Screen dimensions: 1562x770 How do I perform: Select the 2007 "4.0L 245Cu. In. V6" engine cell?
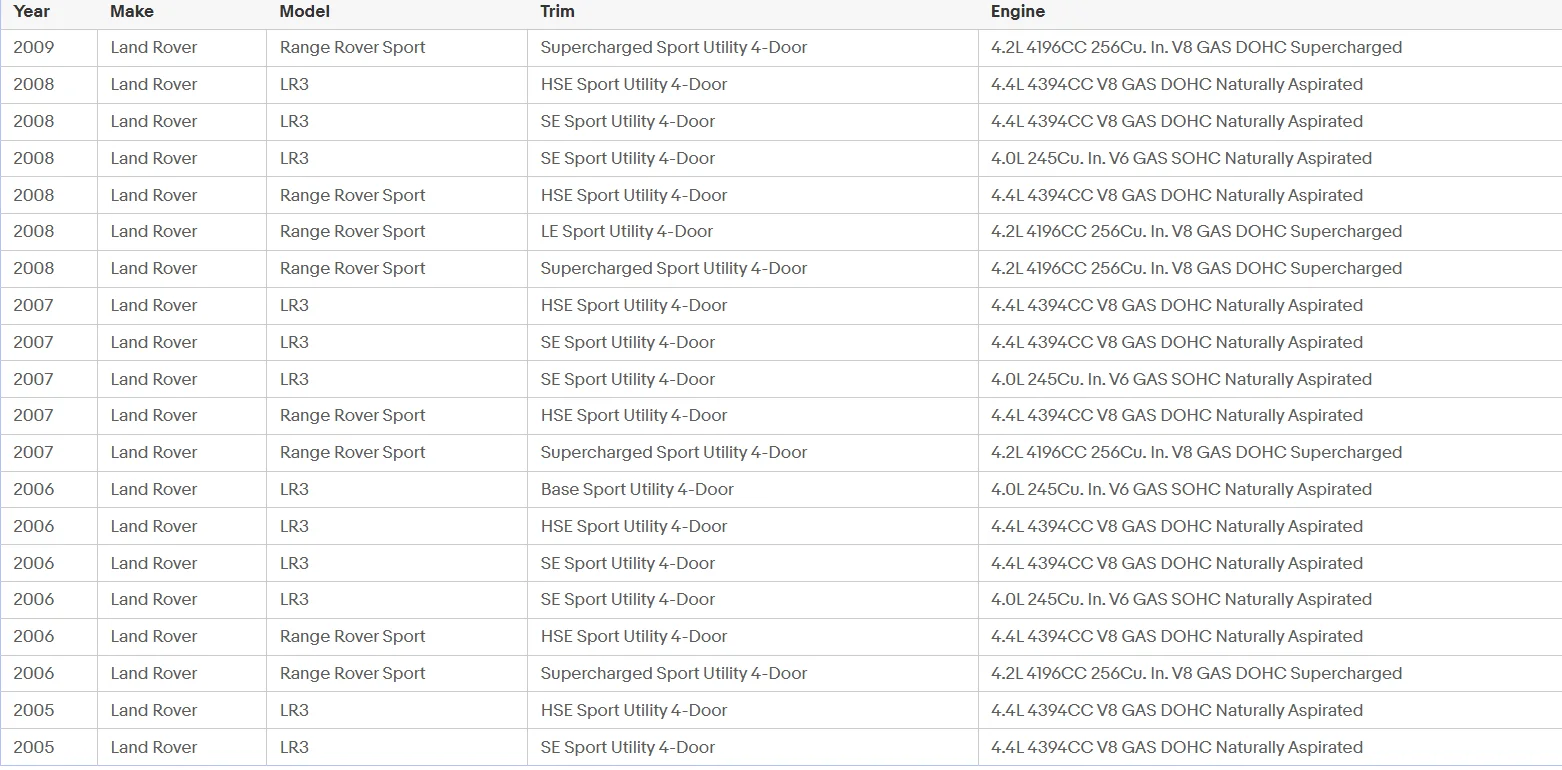(1182, 380)
